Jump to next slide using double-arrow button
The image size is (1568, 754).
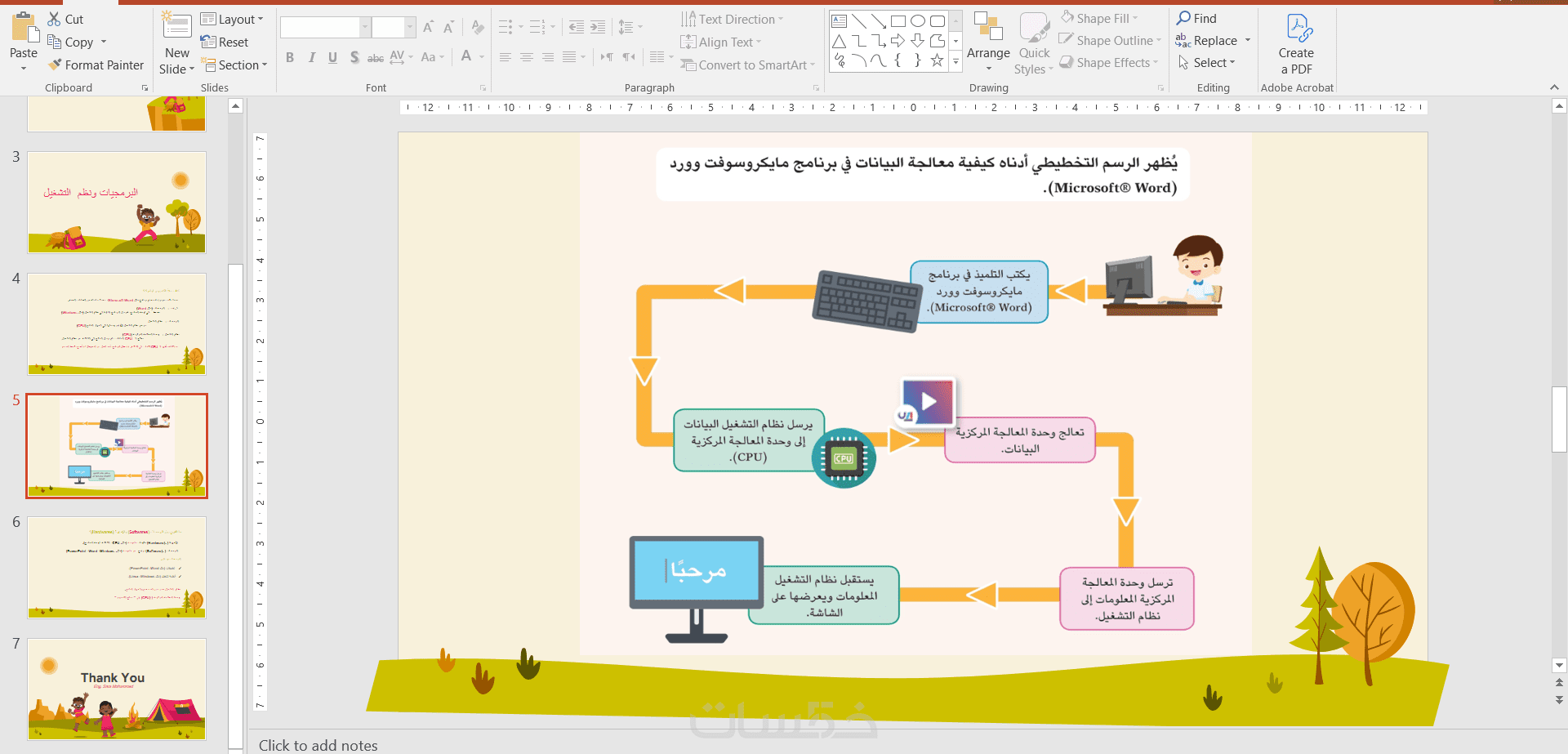point(1559,700)
